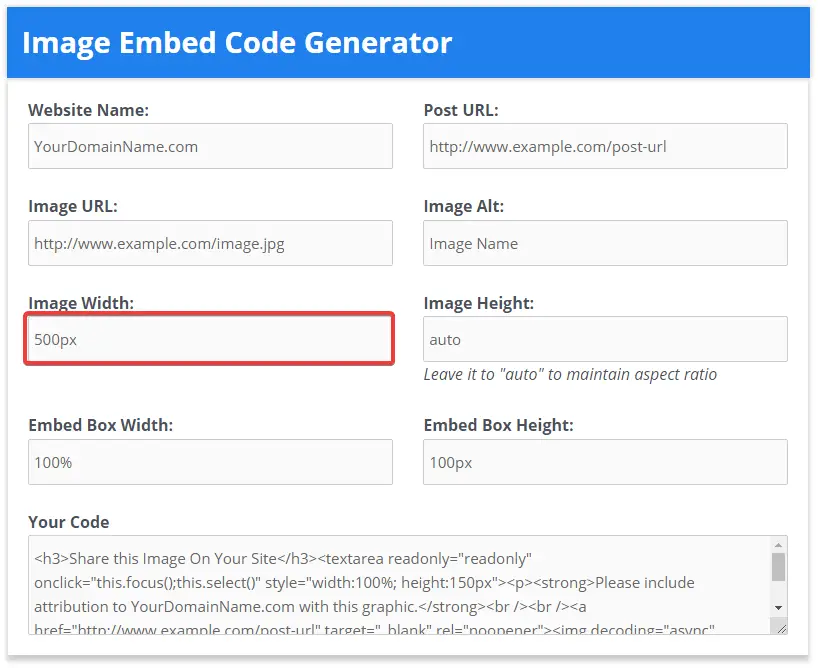The width and height of the screenshot is (818, 668).
Task: Click the Embed Box Height label
Action: click(x=499, y=425)
